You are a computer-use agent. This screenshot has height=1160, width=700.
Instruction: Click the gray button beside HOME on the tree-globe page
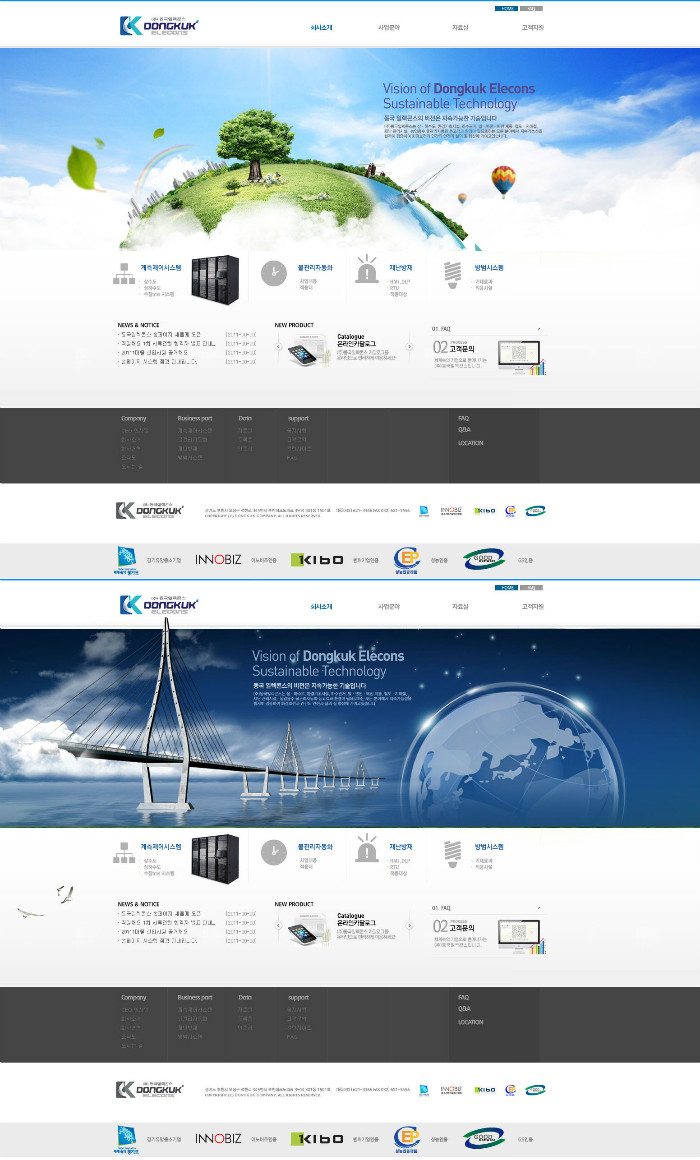(x=531, y=9)
